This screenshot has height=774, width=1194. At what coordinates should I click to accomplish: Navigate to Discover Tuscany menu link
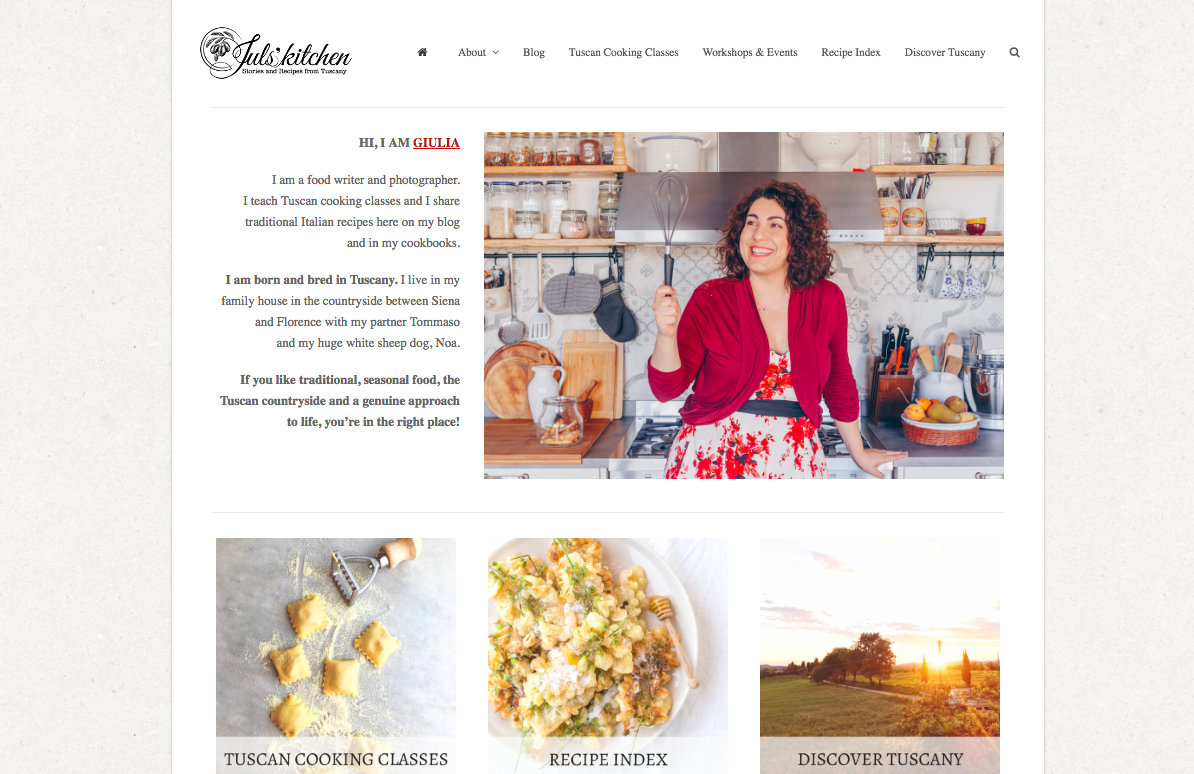pyautogui.click(x=944, y=53)
